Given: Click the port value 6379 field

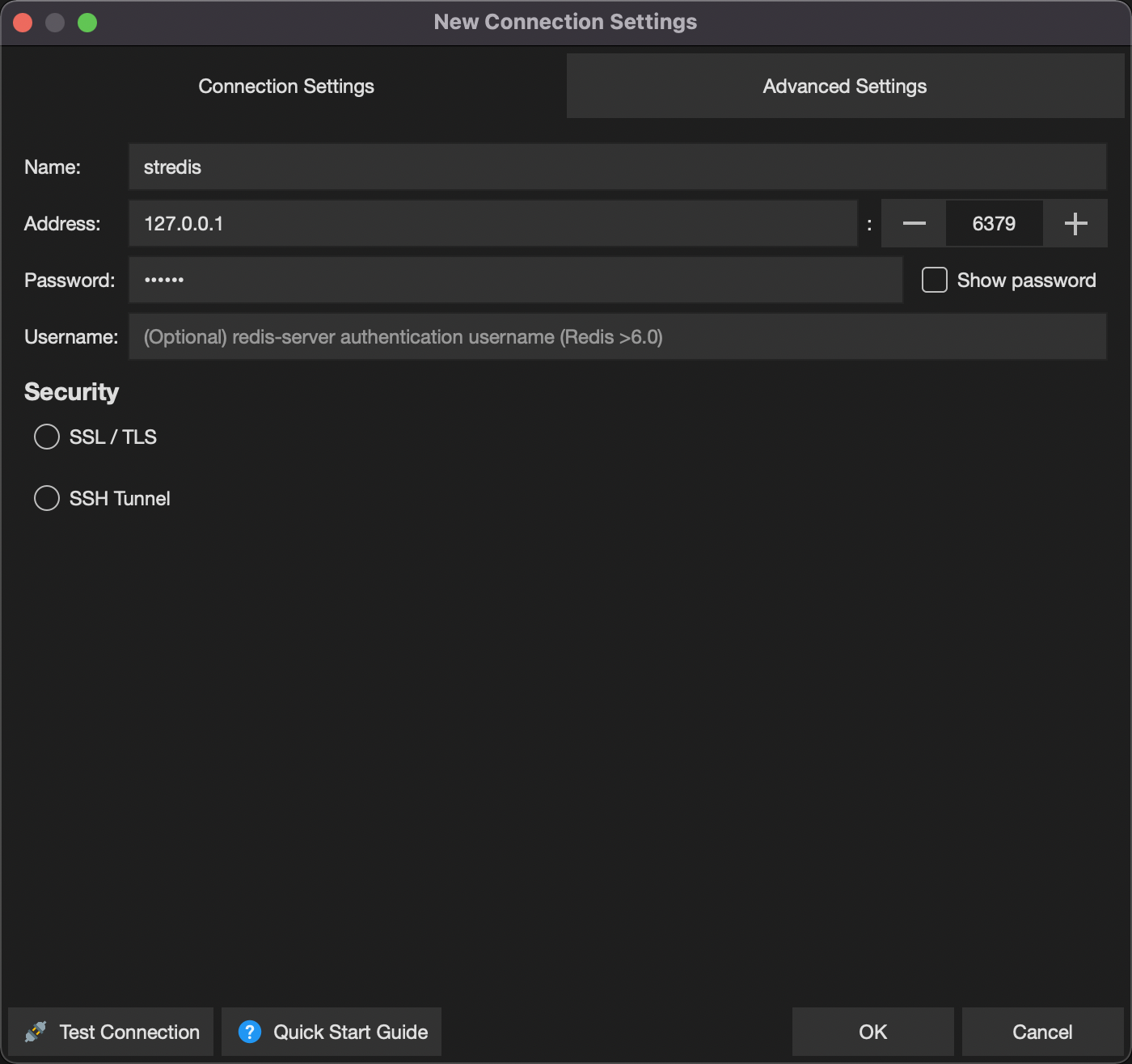Looking at the screenshot, I should (995, 223).
